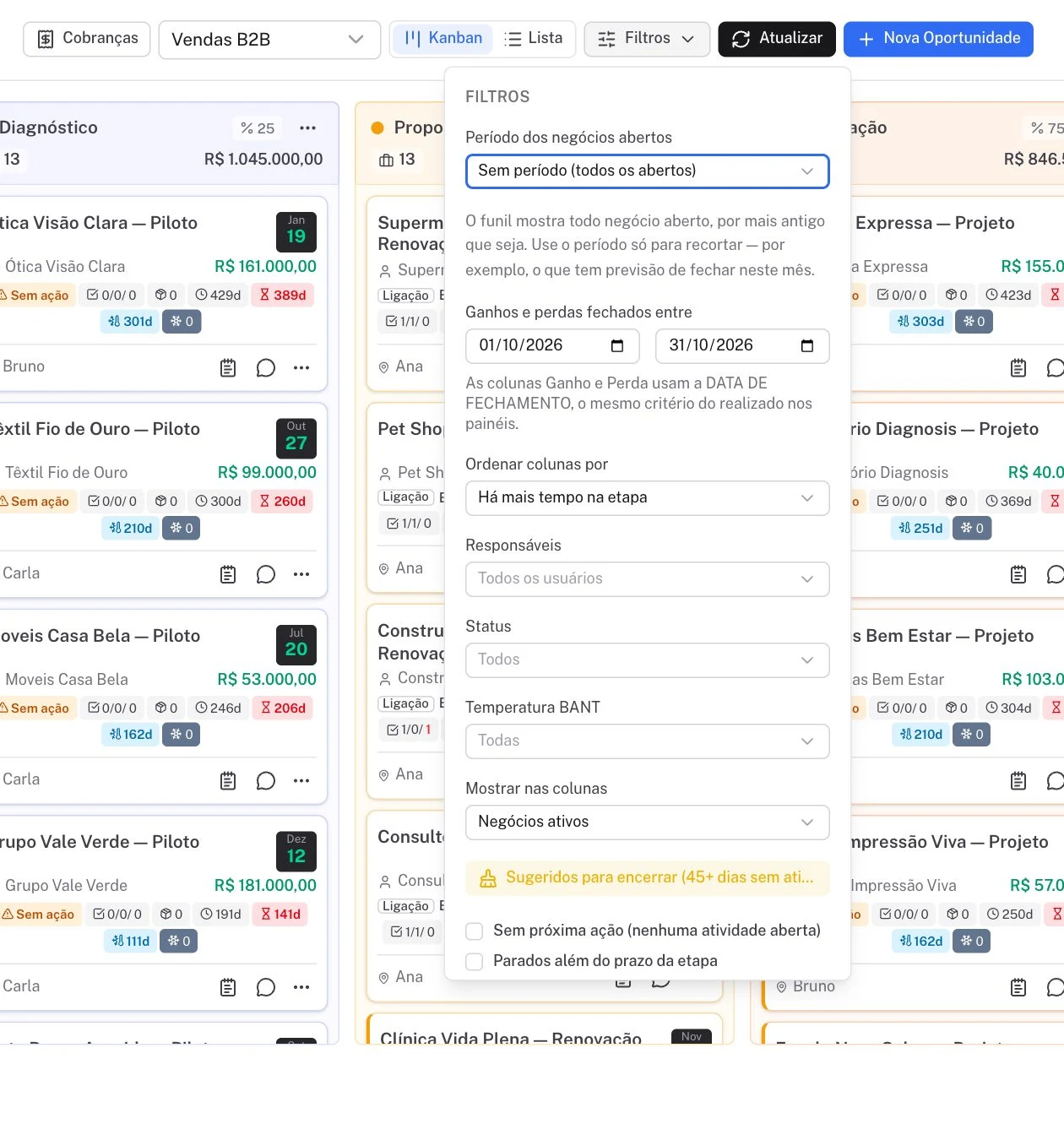The image size is (1064, 1140).
Task: Open notes icon on Têxtil Fio de Ouro card
Action: pyautogui.click(x=228, y=575)
